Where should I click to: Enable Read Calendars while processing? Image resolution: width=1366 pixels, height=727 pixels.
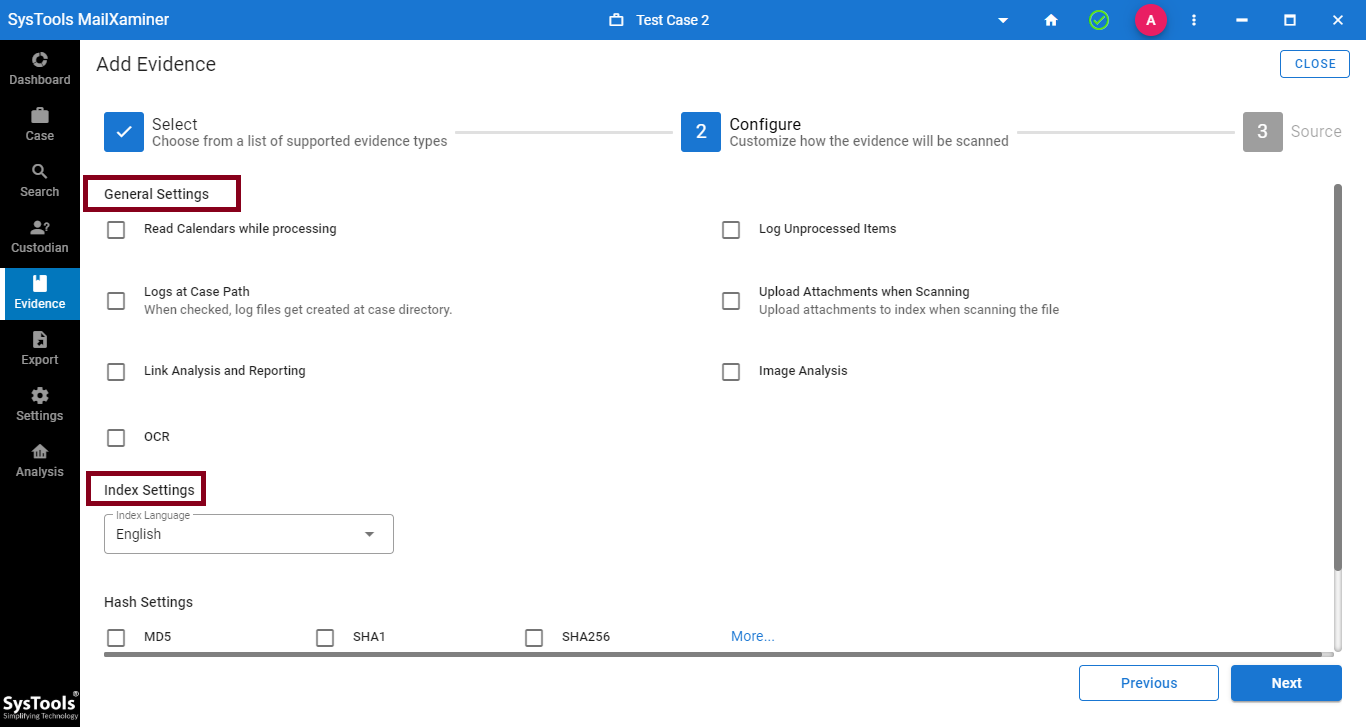[116, 230]
